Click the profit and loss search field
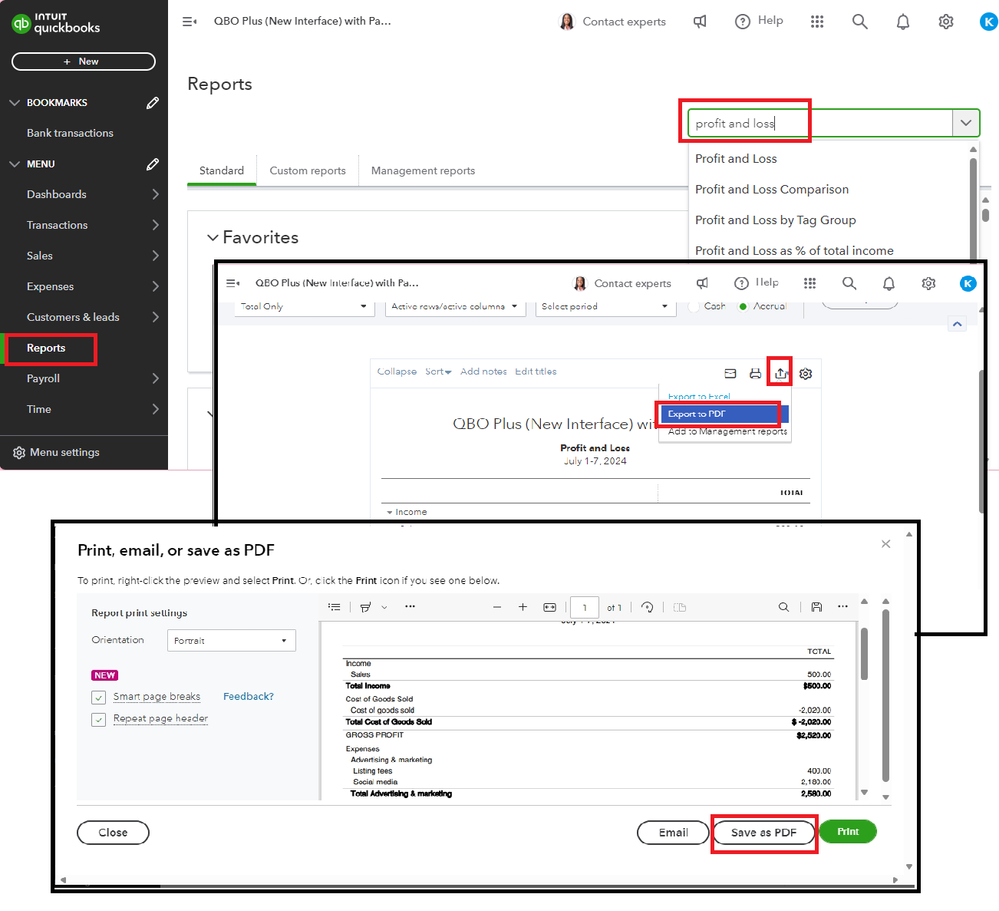999x911 pixels. [x=820, y=123]
